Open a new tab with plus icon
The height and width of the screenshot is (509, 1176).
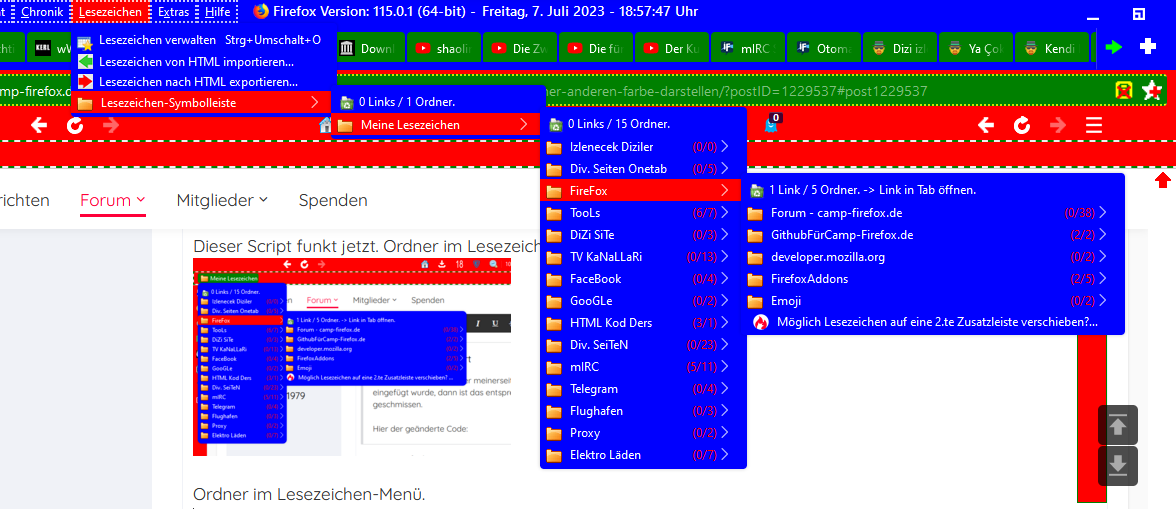1148,46
